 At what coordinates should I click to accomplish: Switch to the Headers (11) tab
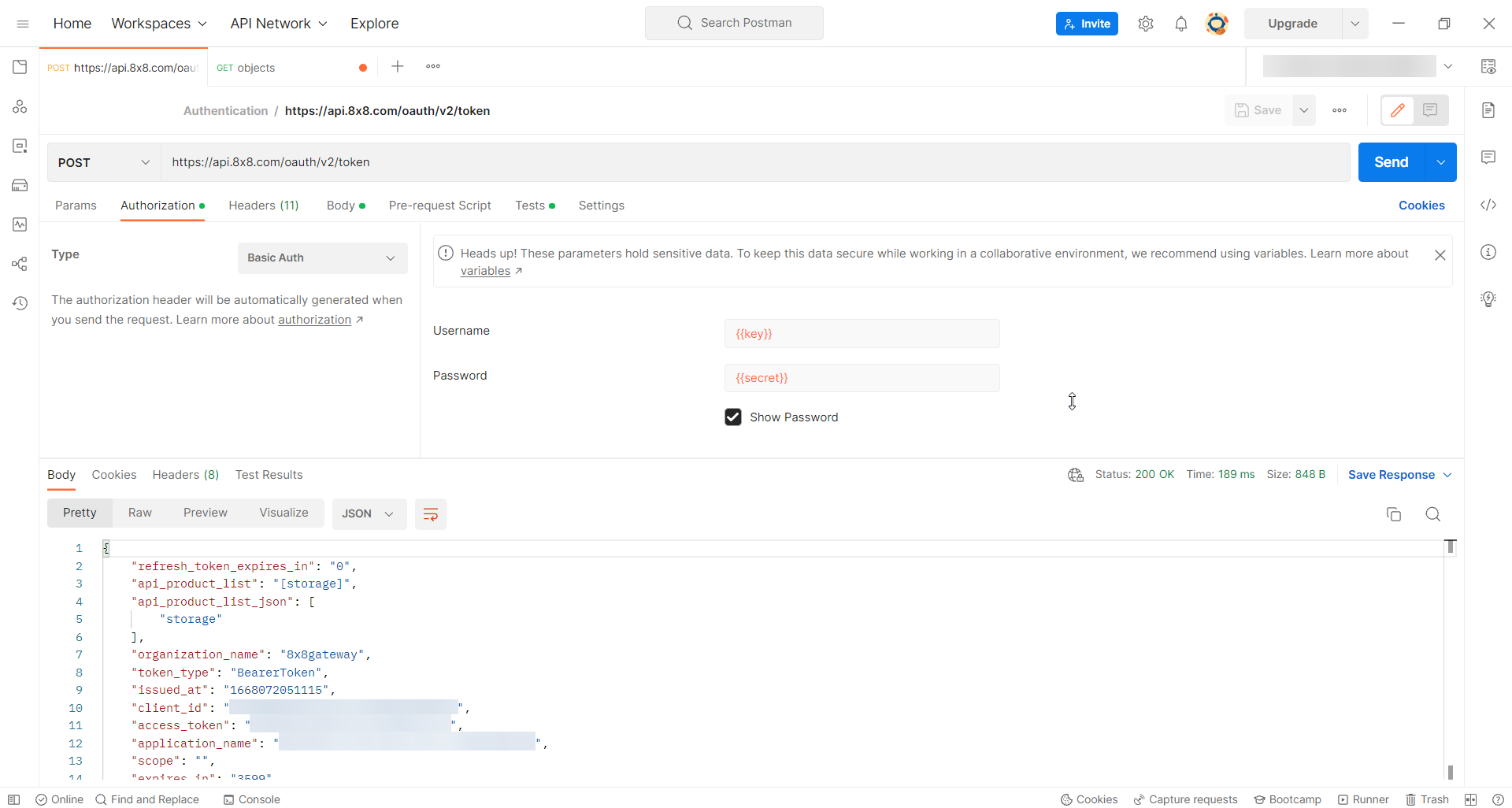pos(263,206)
